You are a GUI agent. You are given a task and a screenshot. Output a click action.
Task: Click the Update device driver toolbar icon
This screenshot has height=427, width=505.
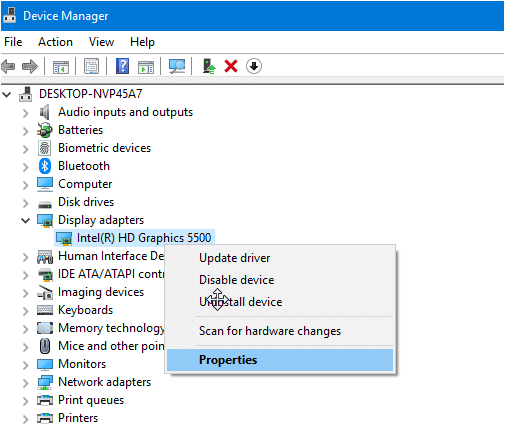tap(209, 66)
